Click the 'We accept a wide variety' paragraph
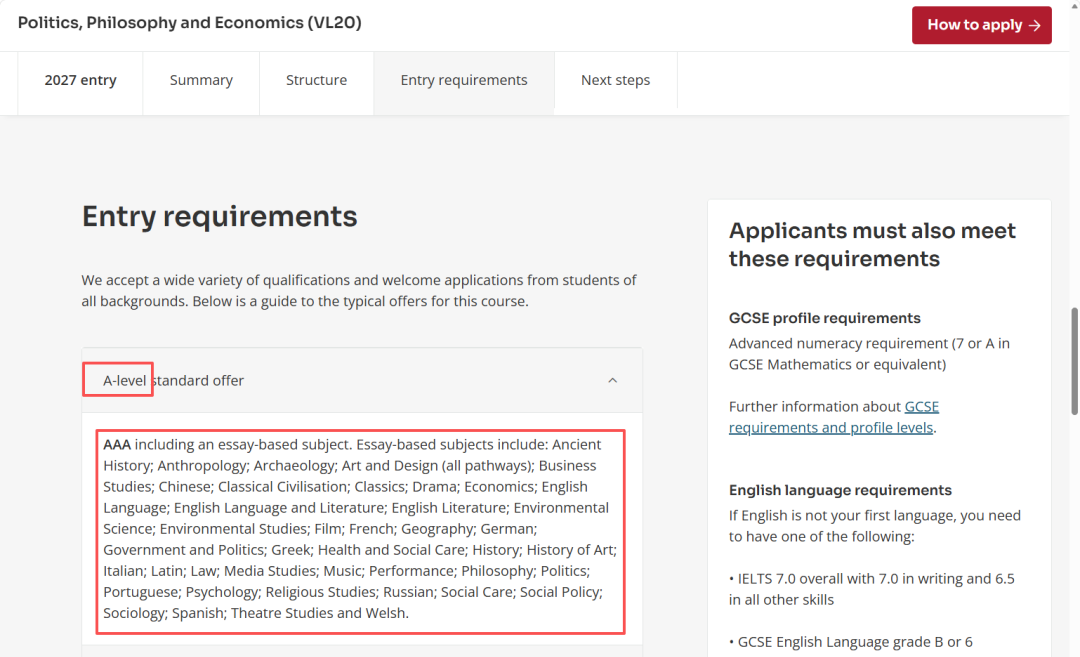Image resolution: width=1080 pixels, height=657 pixels. [359, 291]
